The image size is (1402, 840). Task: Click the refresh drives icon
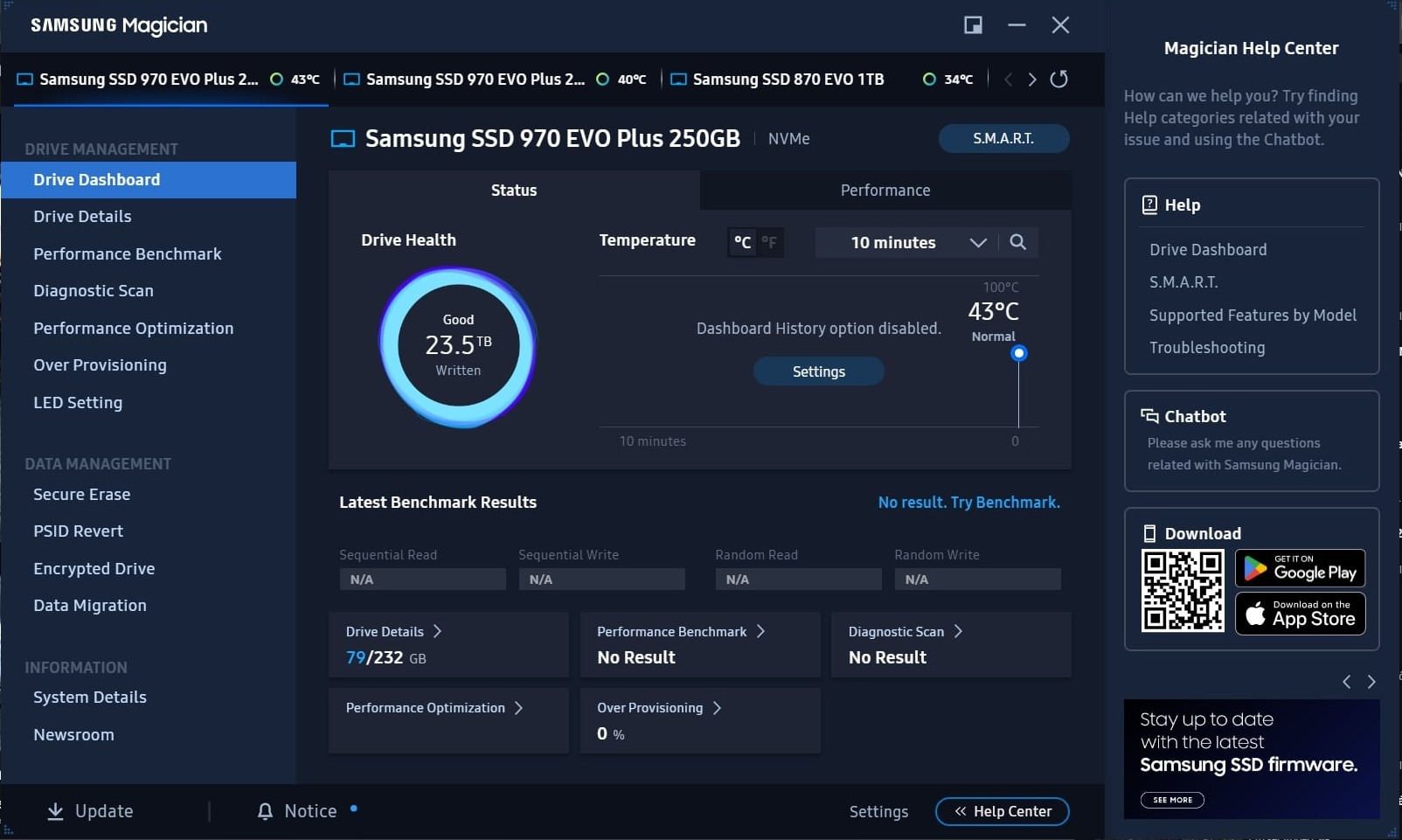[1058, 80]
